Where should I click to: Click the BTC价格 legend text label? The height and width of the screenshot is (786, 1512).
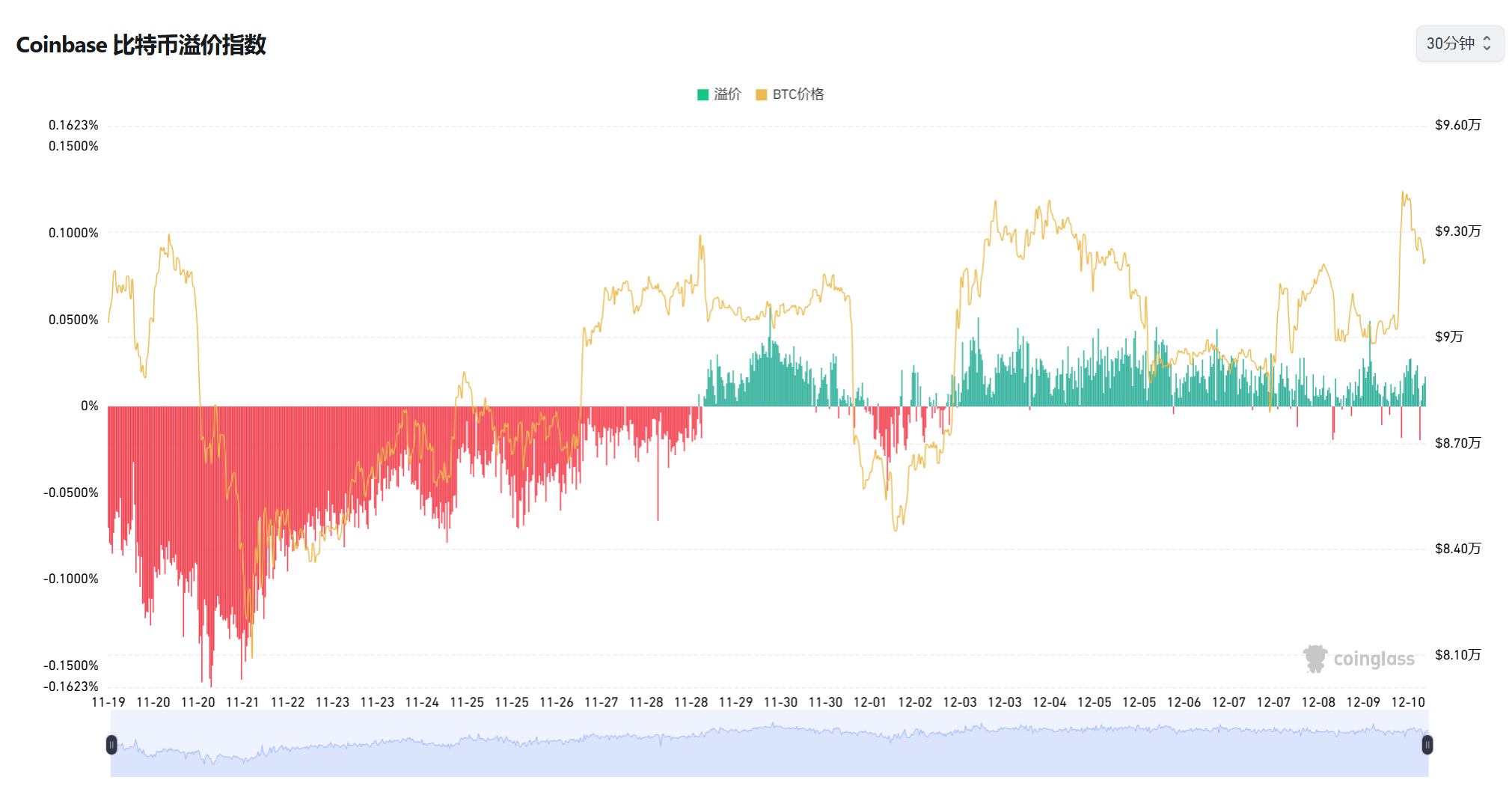pos(798,94)
